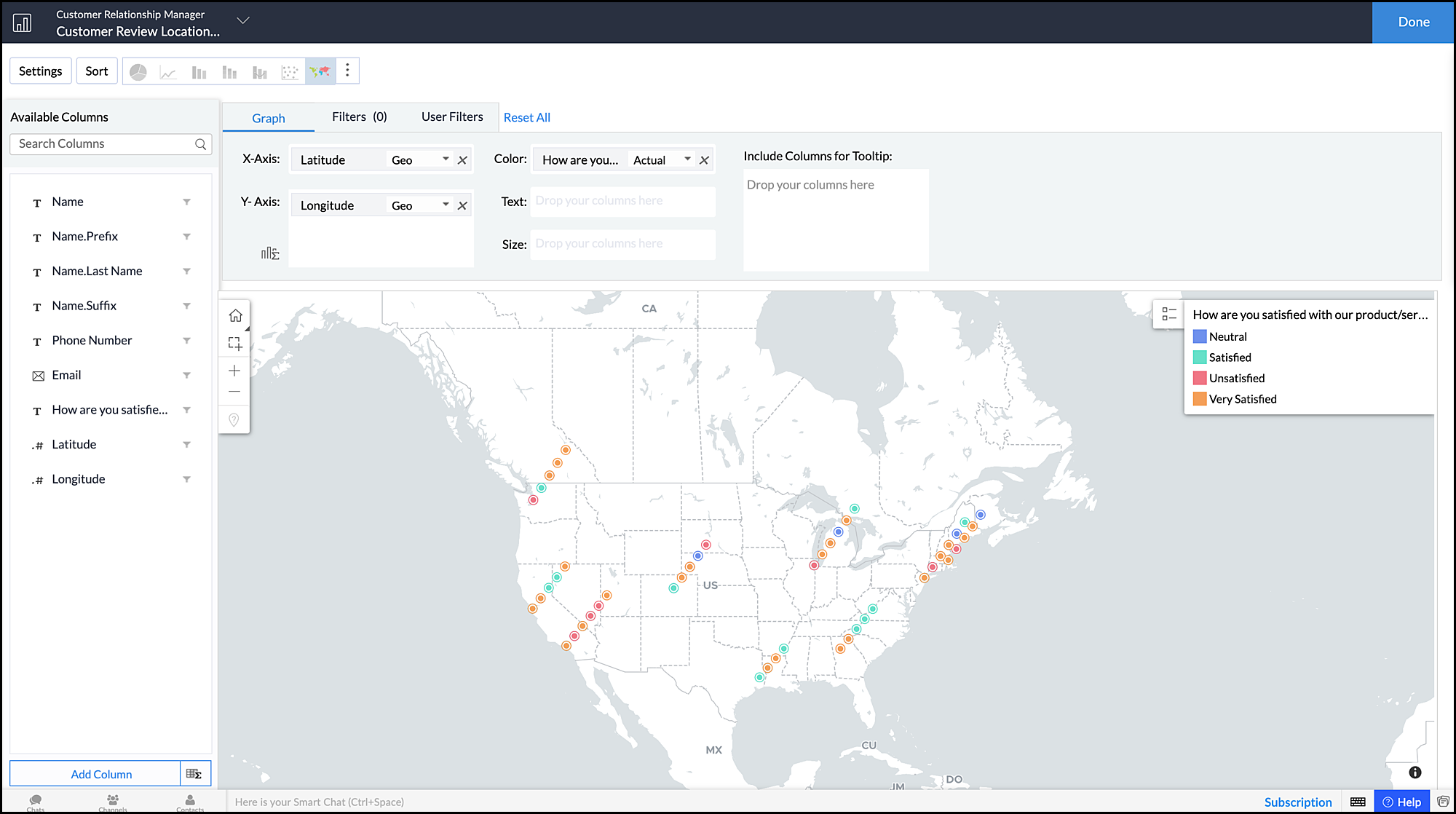Activate the map area selection tool

(x=234, y=343)
